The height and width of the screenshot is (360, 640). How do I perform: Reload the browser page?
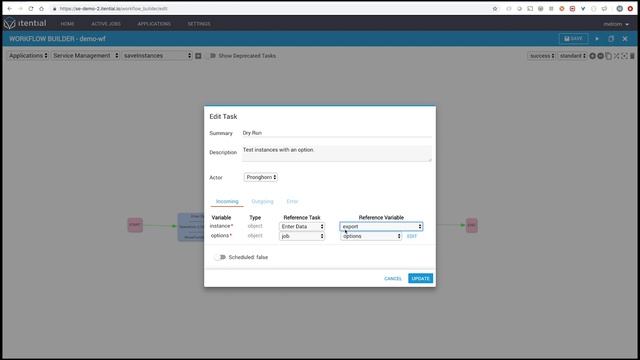click(x=31, y=8)
